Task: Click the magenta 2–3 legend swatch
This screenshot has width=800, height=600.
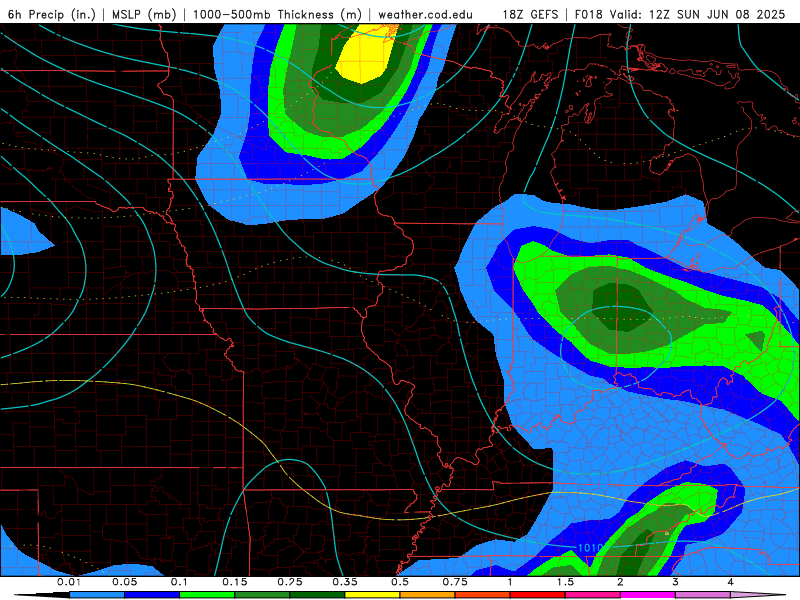Action: 648,595
